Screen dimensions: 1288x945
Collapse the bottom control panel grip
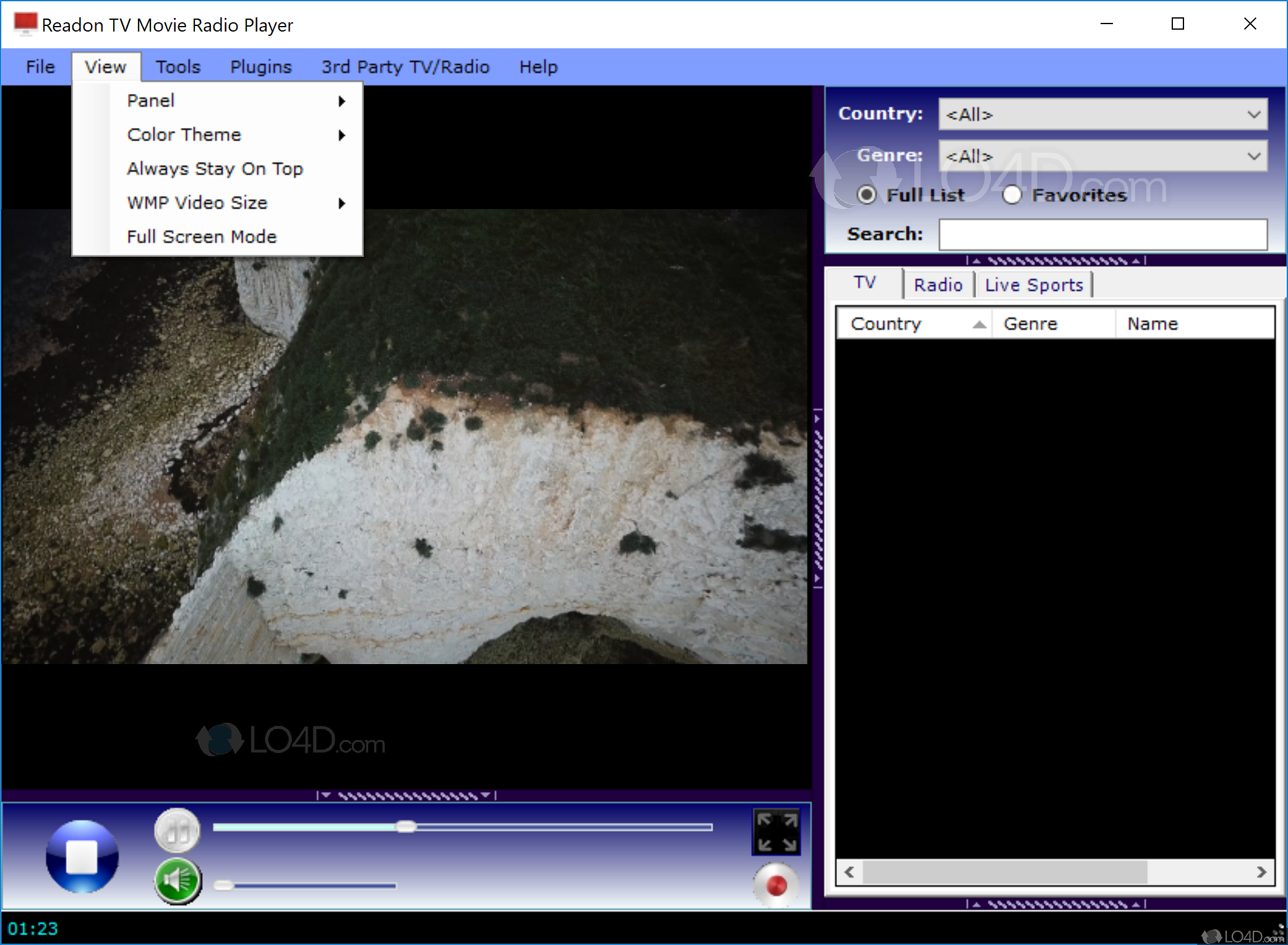tap(406, 795)
